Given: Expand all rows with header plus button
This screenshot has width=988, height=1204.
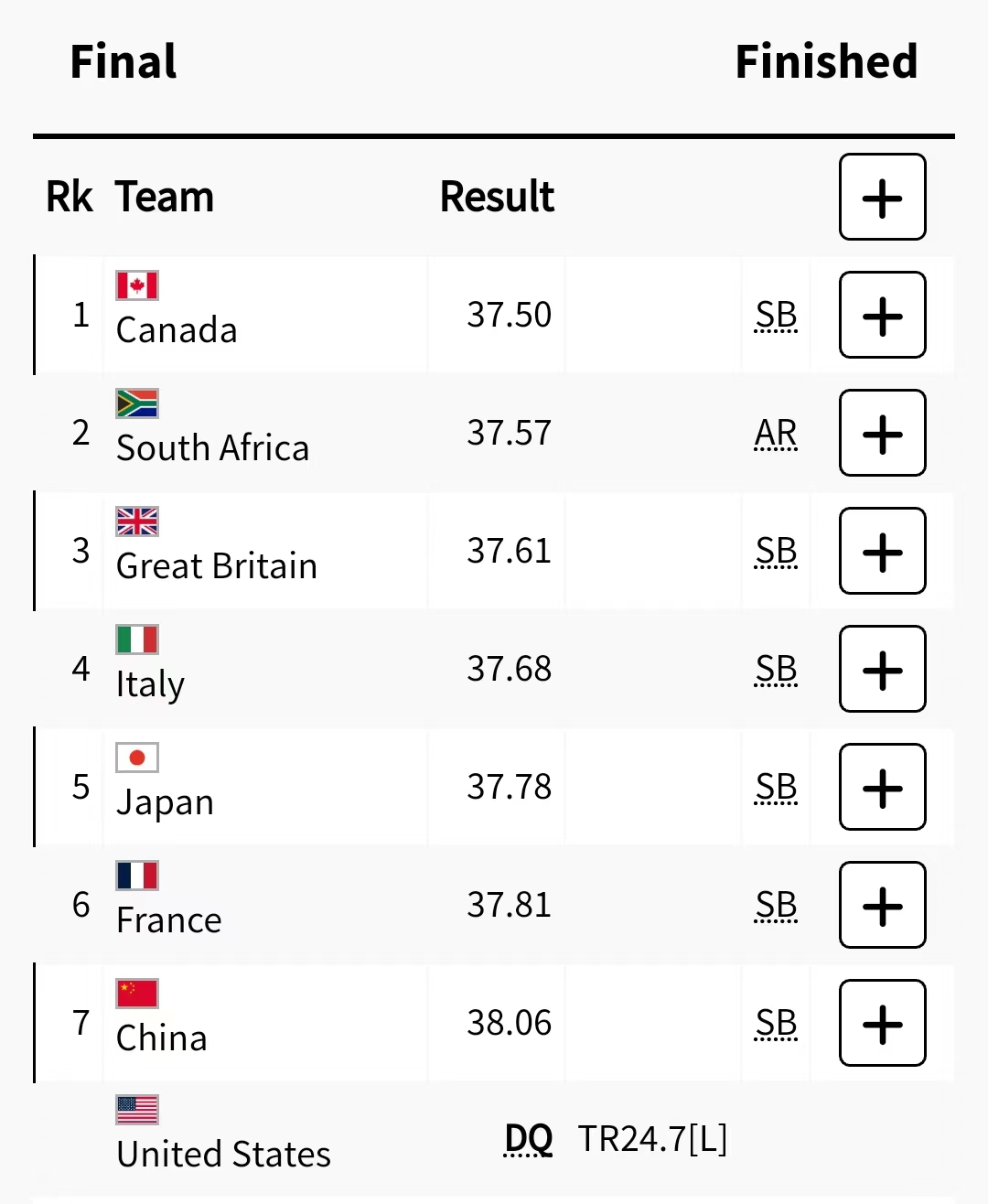Looking at the screenshot, I should (882, 197).
